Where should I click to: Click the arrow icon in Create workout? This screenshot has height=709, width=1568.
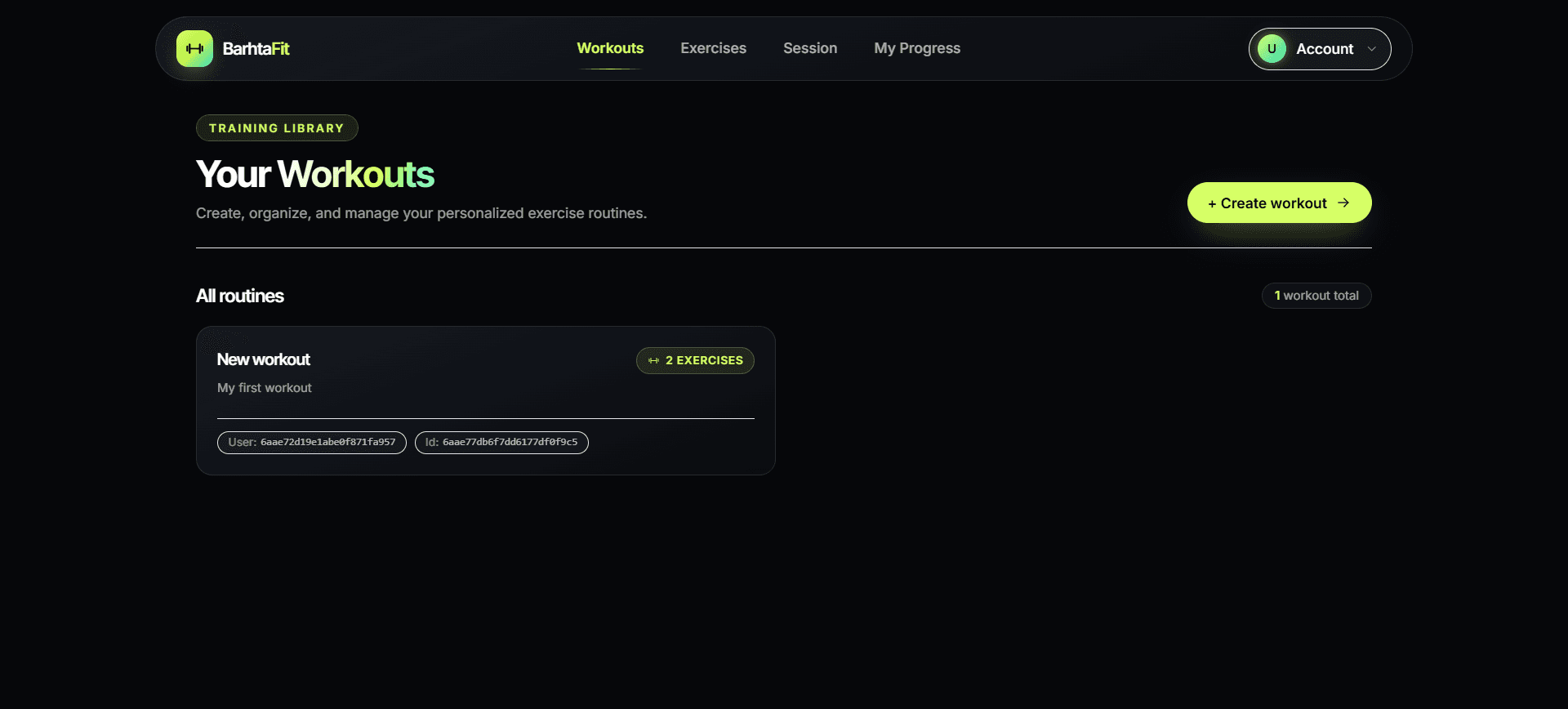[x=1343, y=203]
